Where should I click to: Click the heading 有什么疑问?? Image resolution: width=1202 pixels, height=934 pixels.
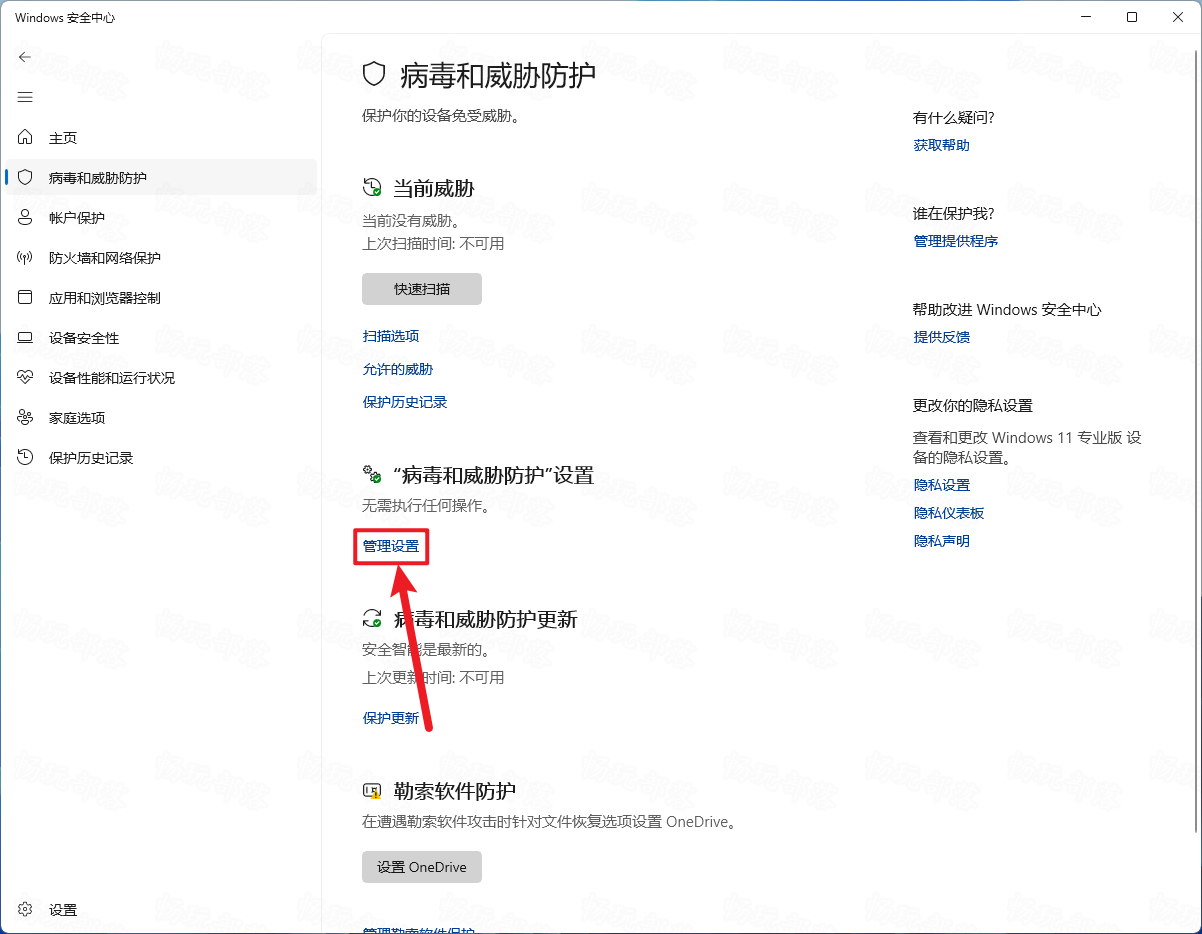pyautogui.click(x=954, y=117)
